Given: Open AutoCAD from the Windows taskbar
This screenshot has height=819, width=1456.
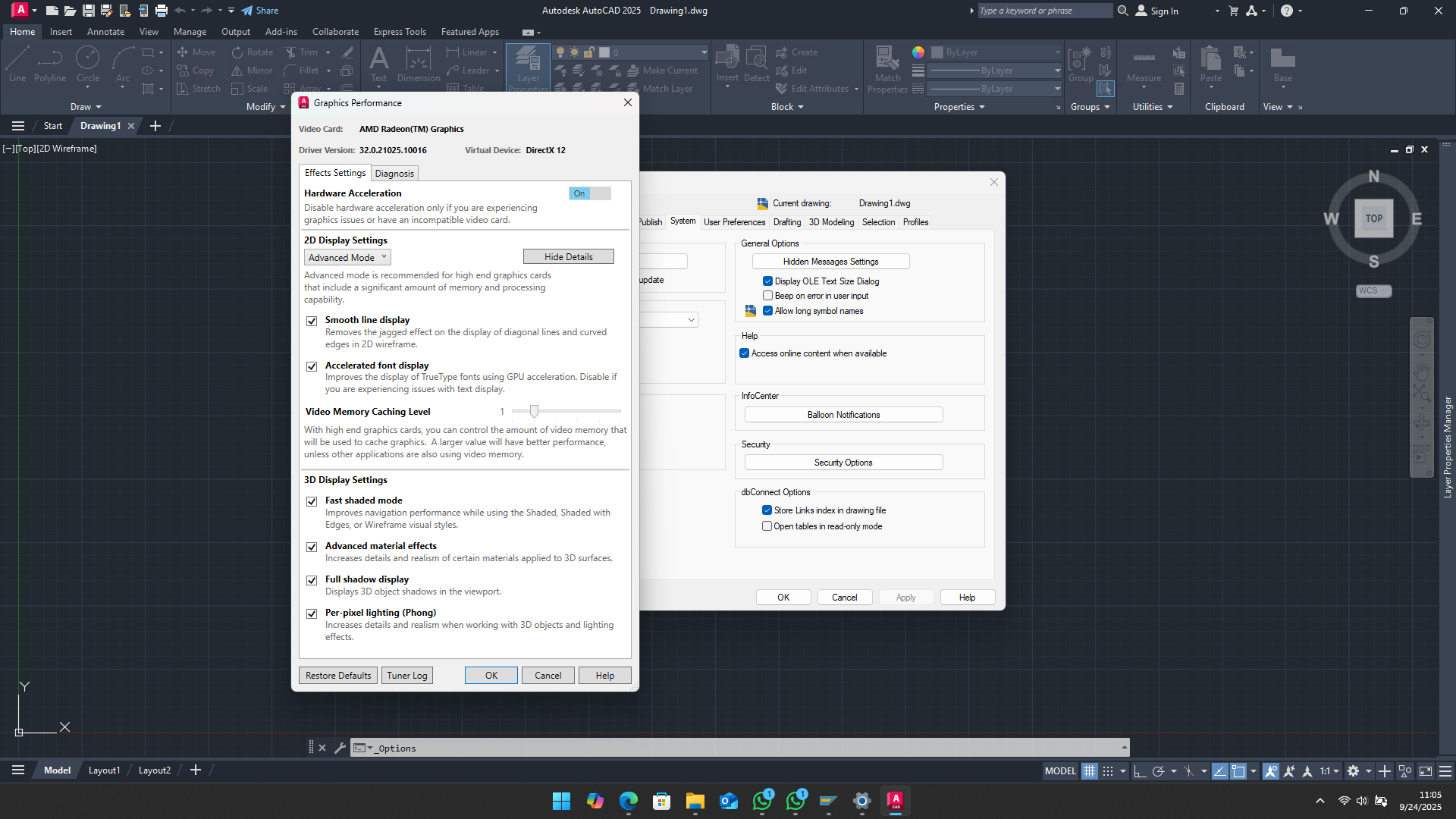Looking at the screenshot, I should coord(895,801).
